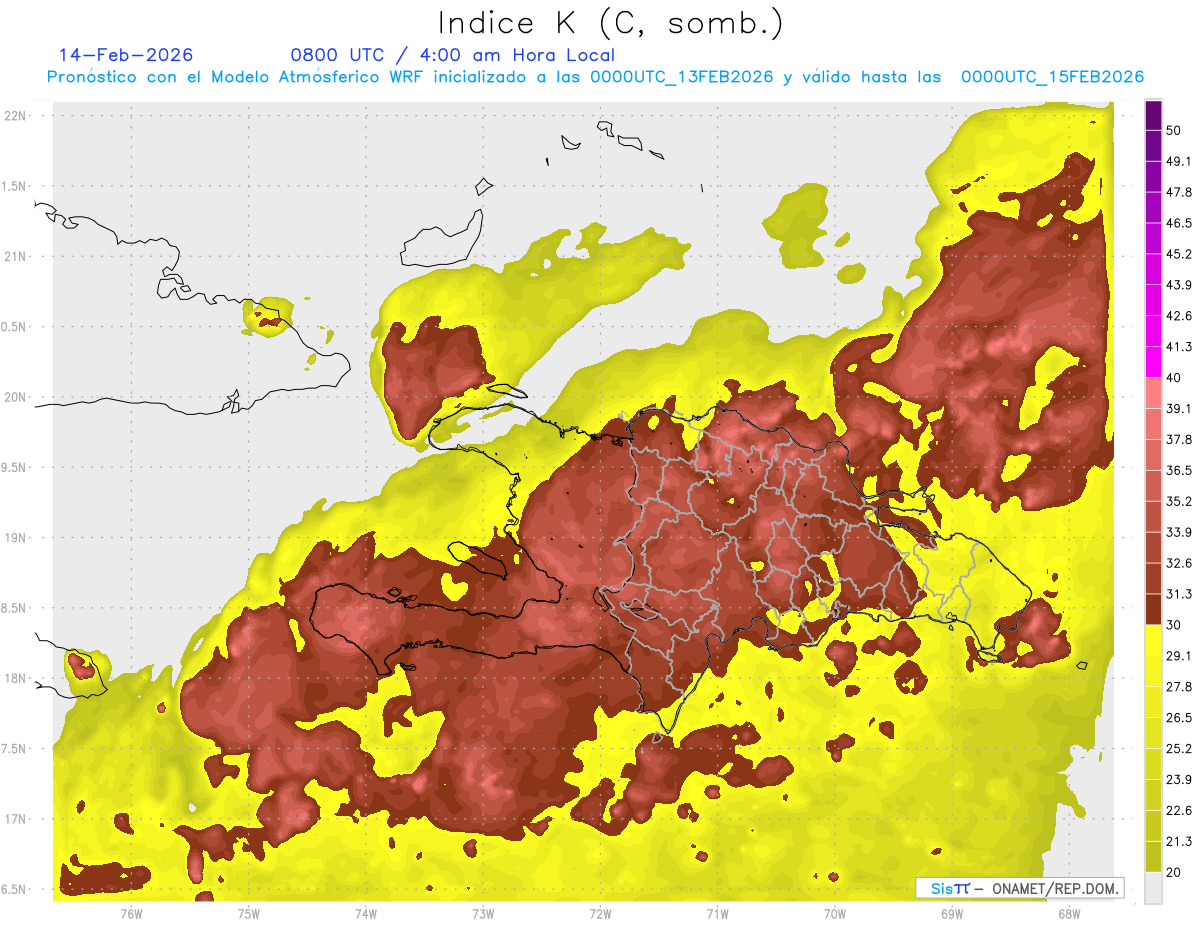This screenshot has height=927, width=1200.
Task: Click the '19N' latitude label
Action: (15, 537)
